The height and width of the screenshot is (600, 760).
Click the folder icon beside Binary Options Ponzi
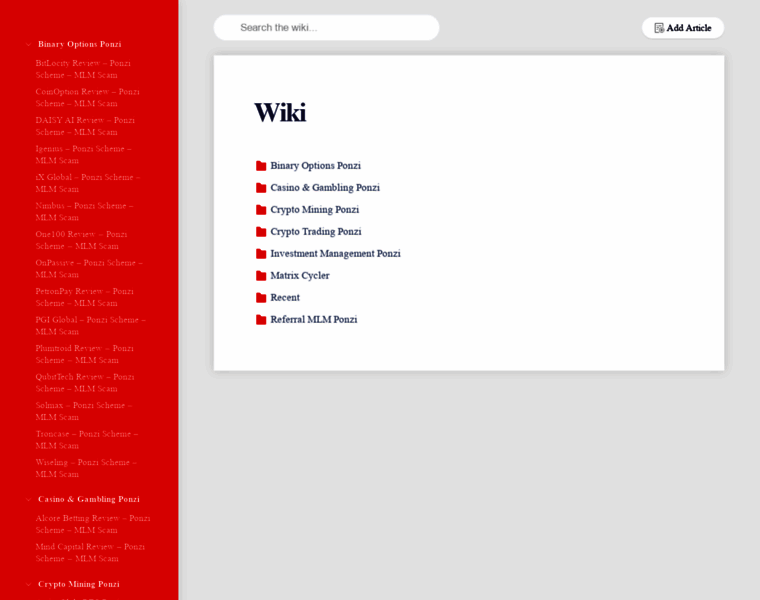tap(261, 166)
